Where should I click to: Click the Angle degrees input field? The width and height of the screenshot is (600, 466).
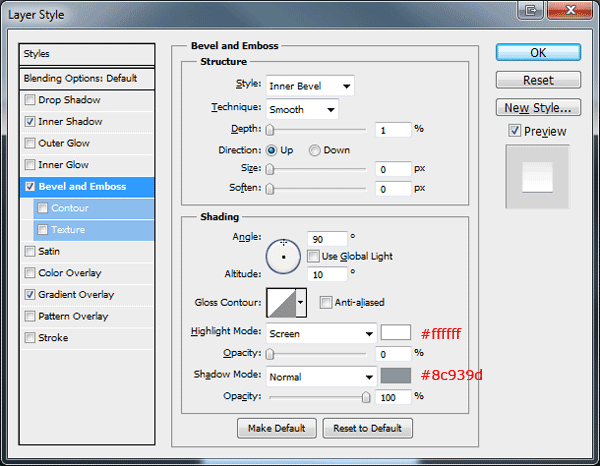327,239
